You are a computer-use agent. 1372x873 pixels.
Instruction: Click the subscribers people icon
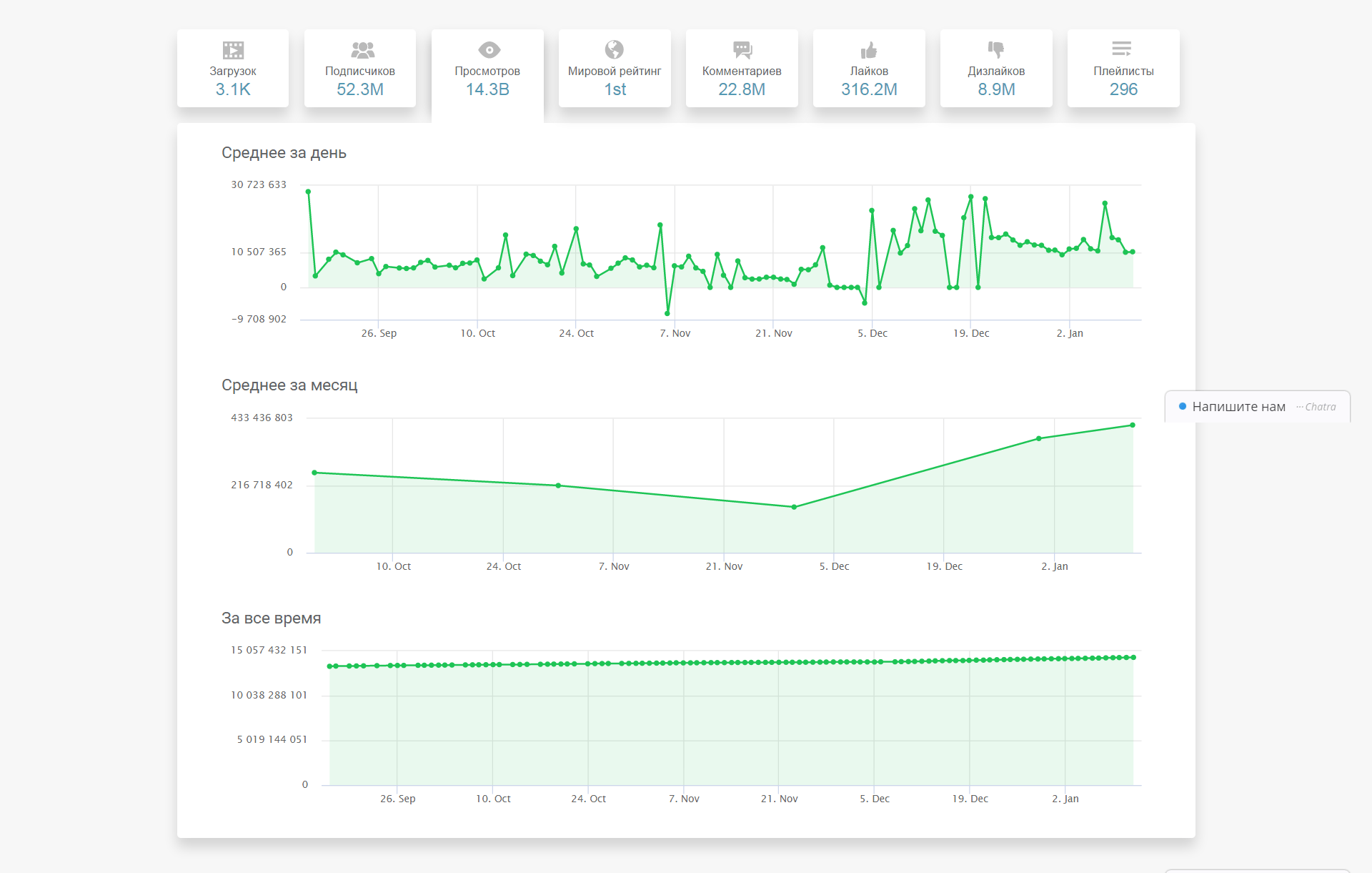pyautogui.click(x=362, y=49)
